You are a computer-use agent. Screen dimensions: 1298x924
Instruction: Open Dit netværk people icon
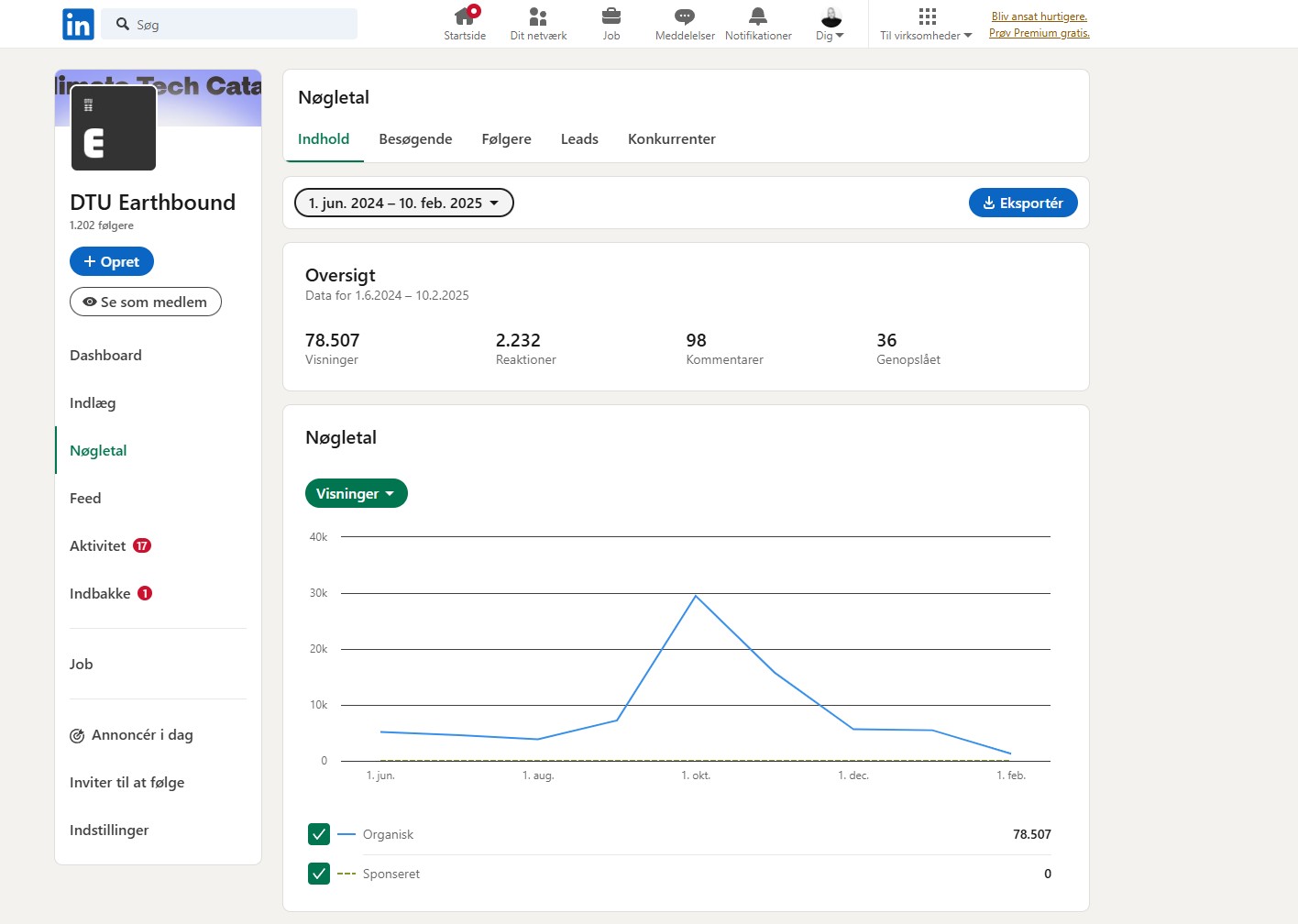538,16
